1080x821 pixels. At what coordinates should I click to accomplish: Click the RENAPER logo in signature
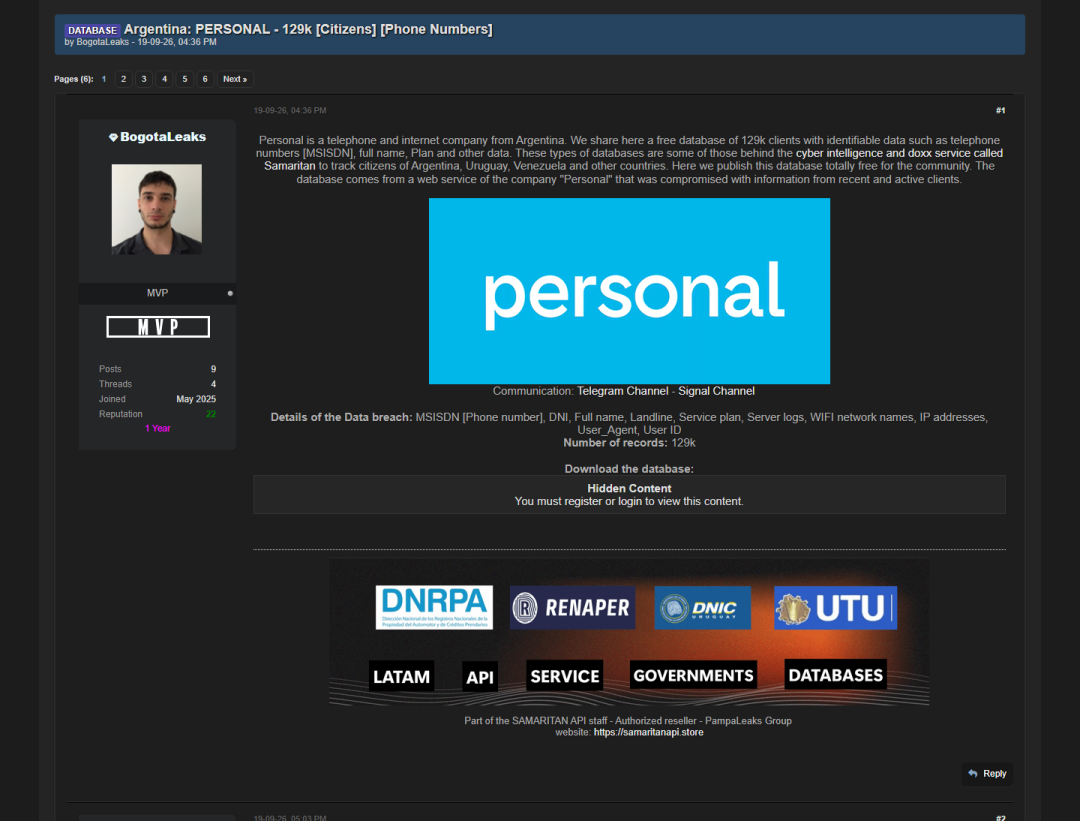[x=572, y=607]
